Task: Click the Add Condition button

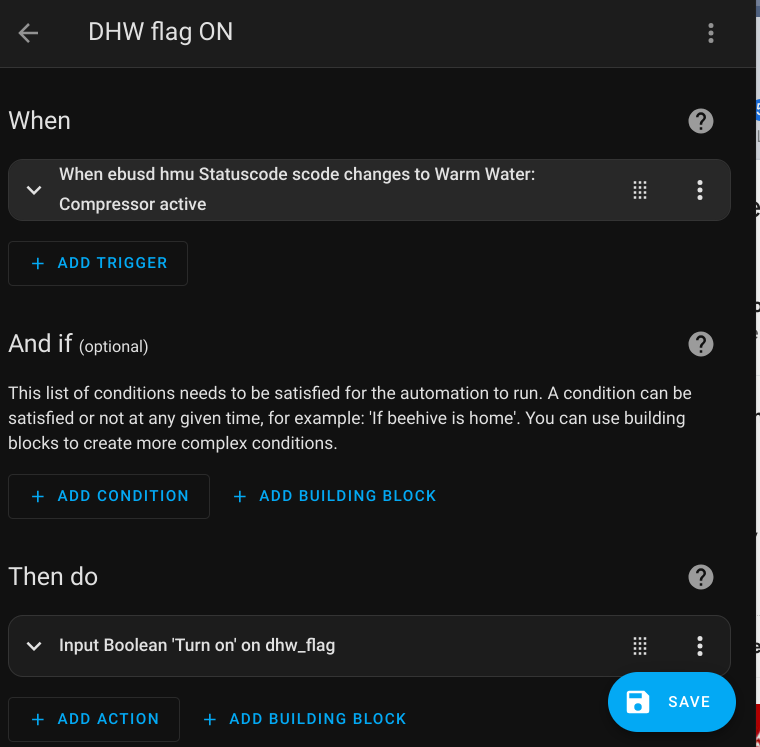Action: click(x=109, y=496)
